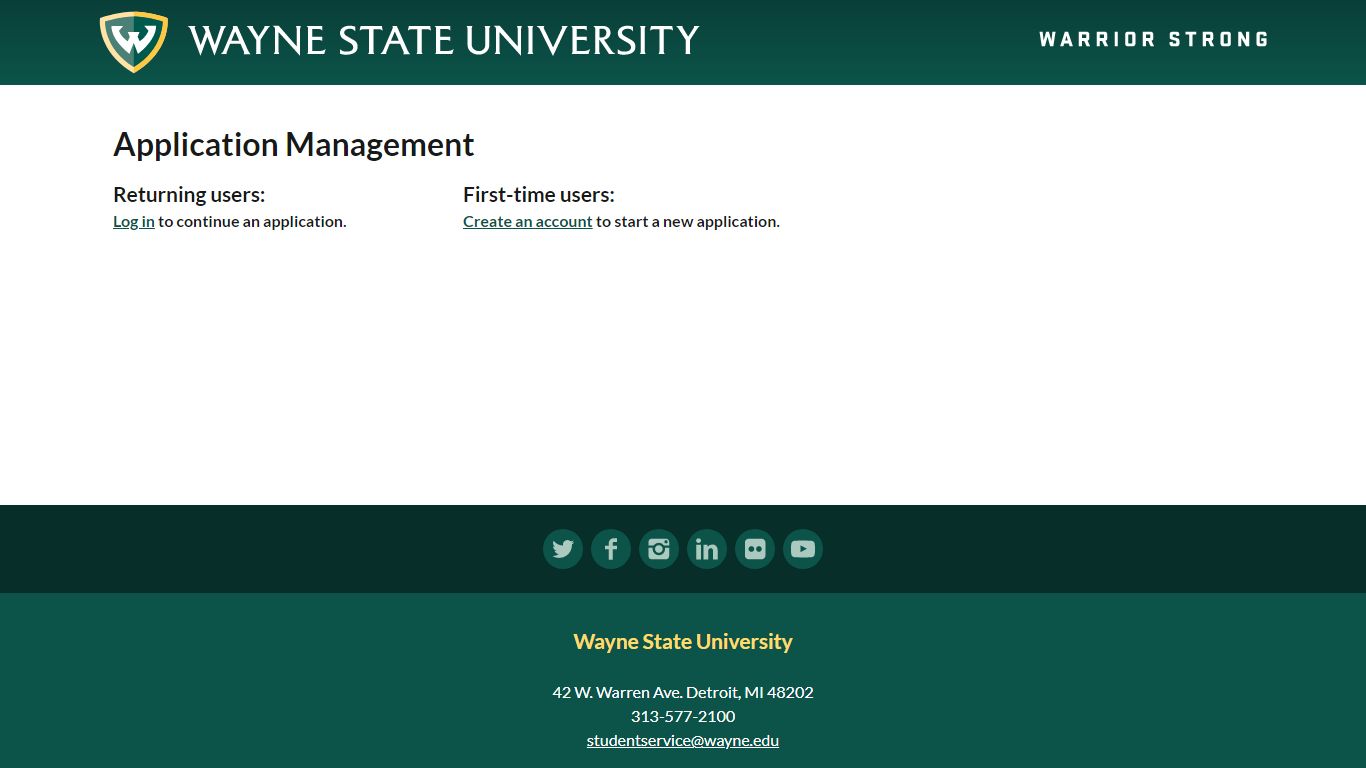Viewport: 1366px width, 768px height.
Task: Click the LinkedIn social media icon
Action: pos(706,548)
